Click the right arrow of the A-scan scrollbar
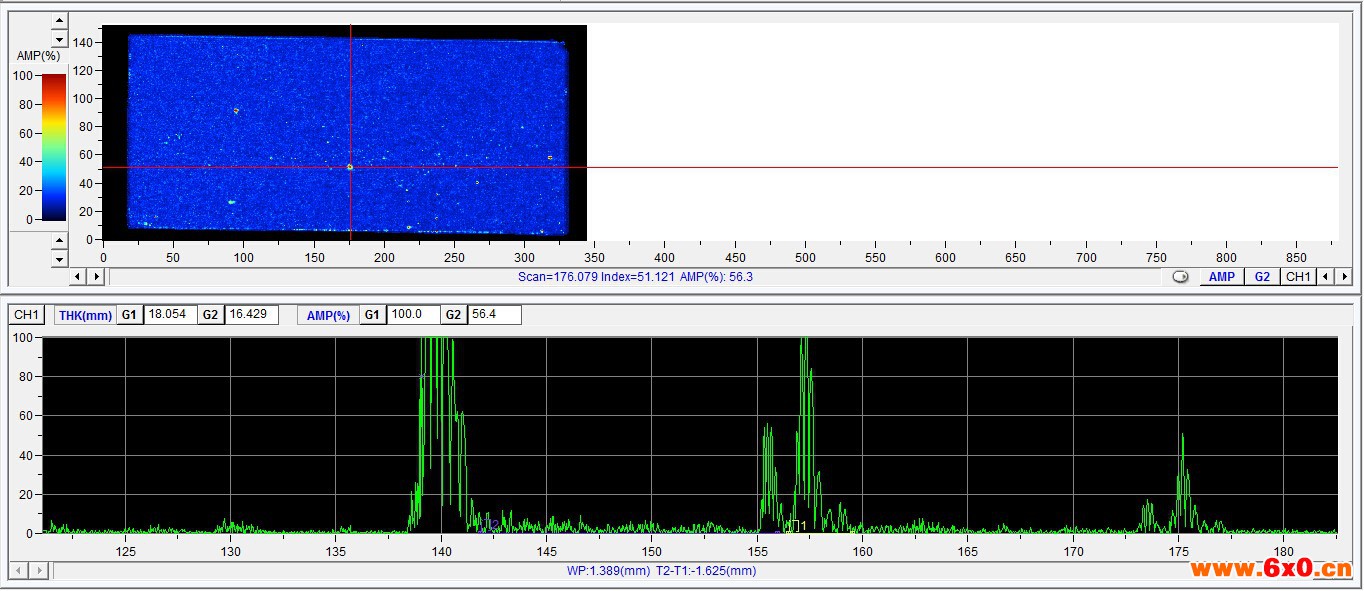Image resolution: width=1364 pixels, height=591 pixels. pos(38,571)
